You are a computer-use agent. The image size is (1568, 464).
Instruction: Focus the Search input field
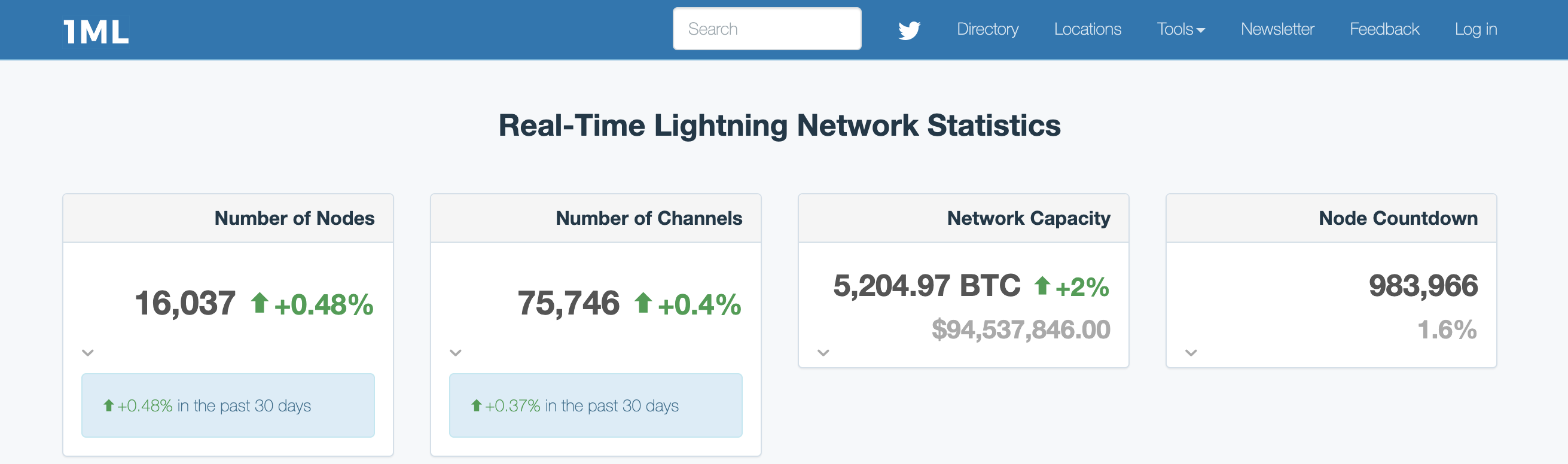pyautogui.click(x=766, y=29)
